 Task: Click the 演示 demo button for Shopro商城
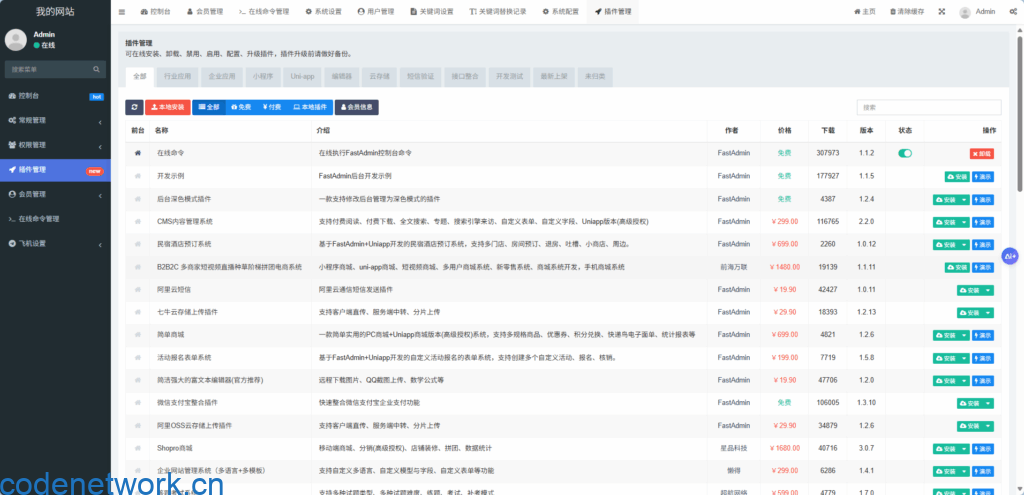coord(983,449)
